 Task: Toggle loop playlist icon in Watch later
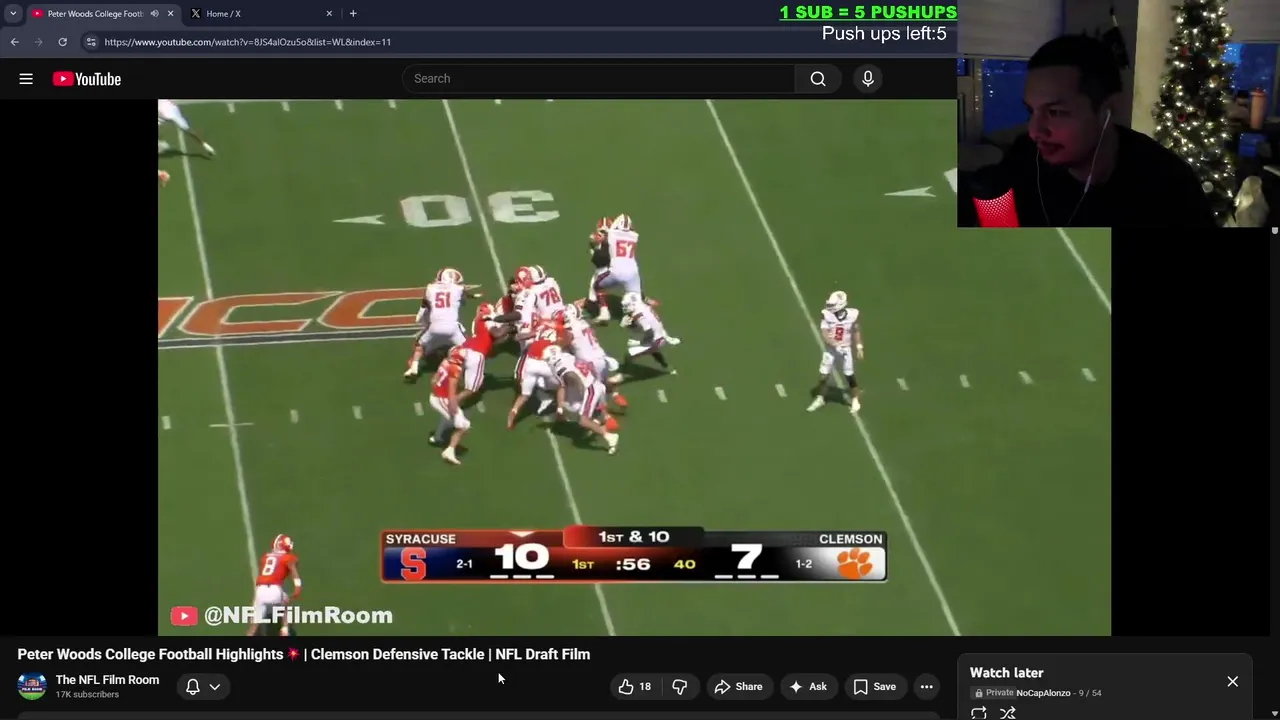[979, 713]
